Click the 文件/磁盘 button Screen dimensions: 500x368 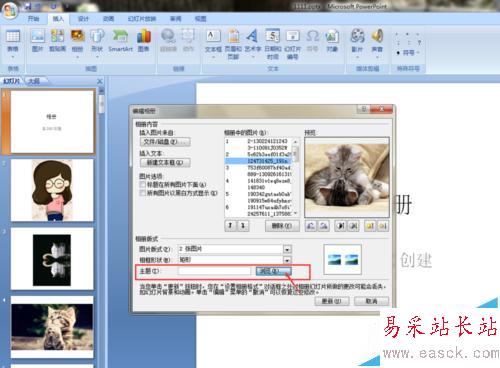coord(165,142)
